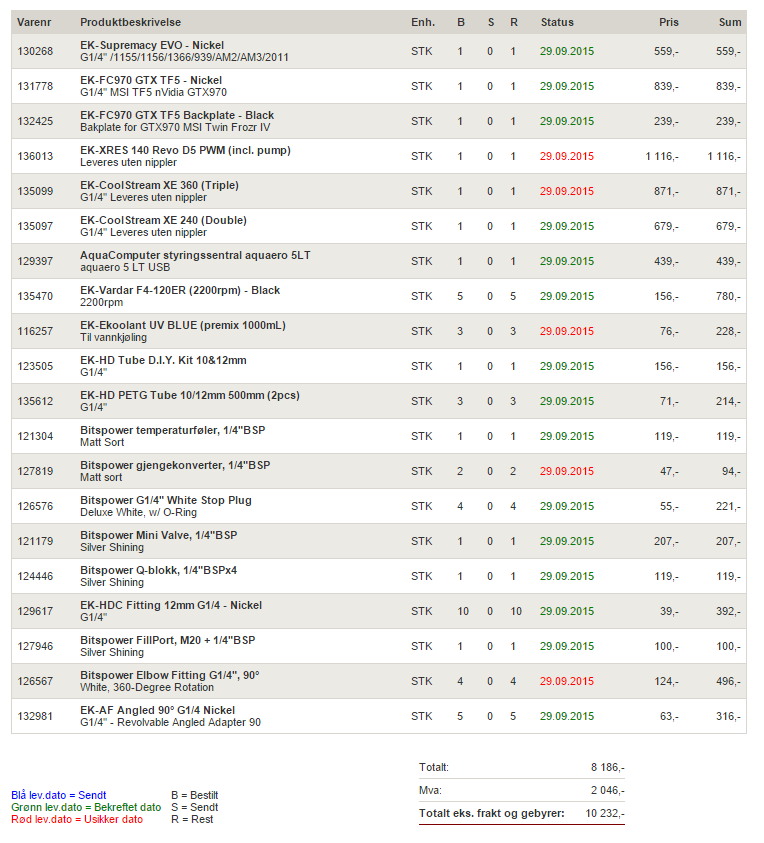Click sum 316,- for EK-AF Angled row
Viewport: 764px width, 843px height.
click(728, 716)
